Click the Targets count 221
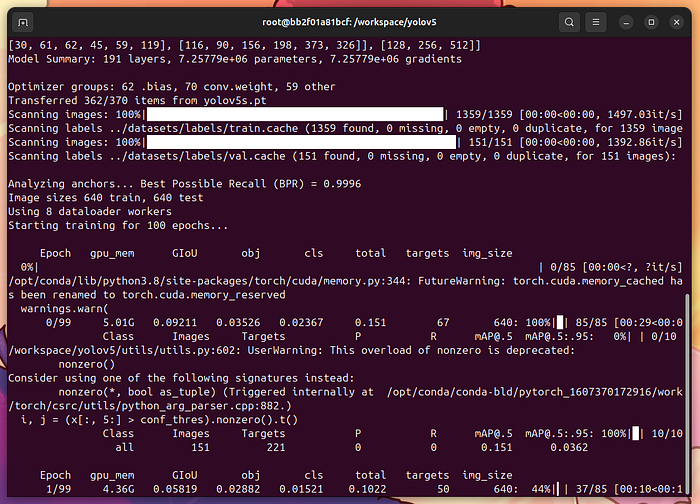This screenshot has width=700, height=504. click(276, 447)
